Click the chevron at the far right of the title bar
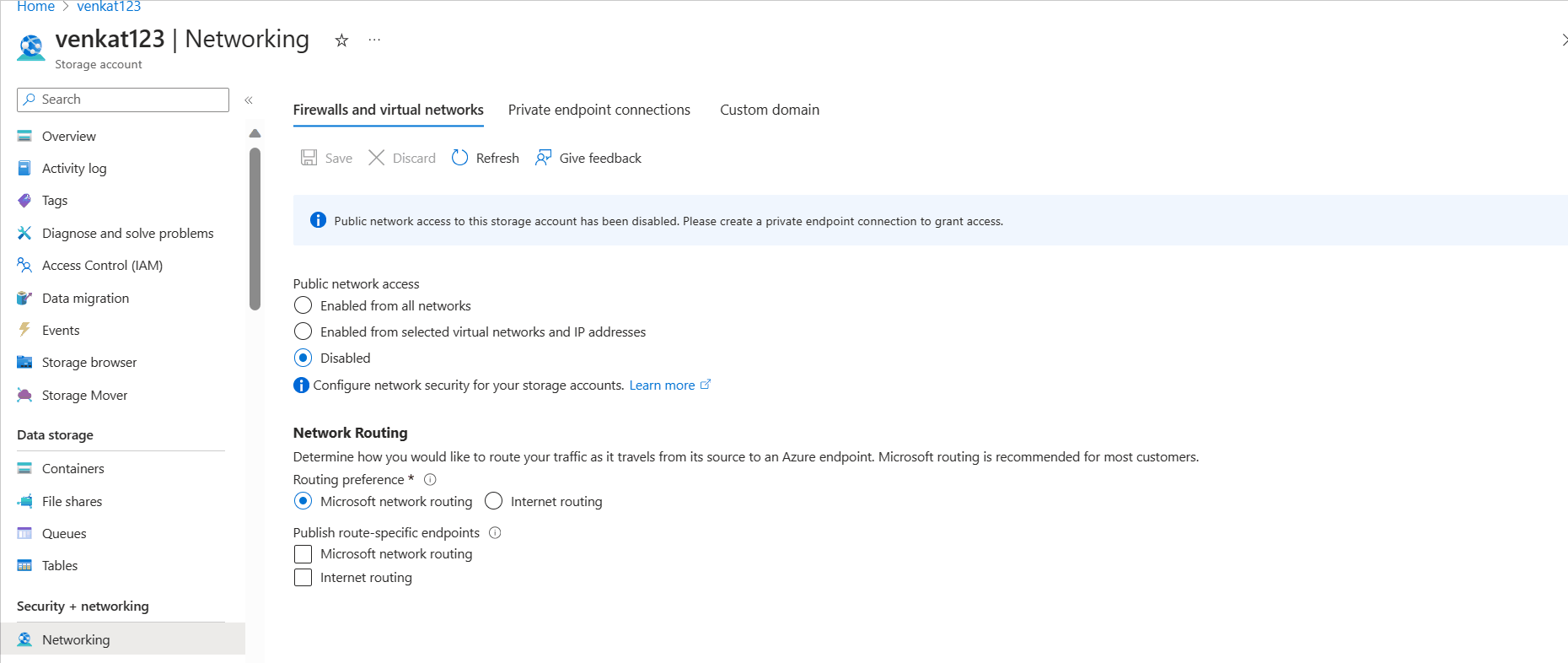 pos(1564,40)
